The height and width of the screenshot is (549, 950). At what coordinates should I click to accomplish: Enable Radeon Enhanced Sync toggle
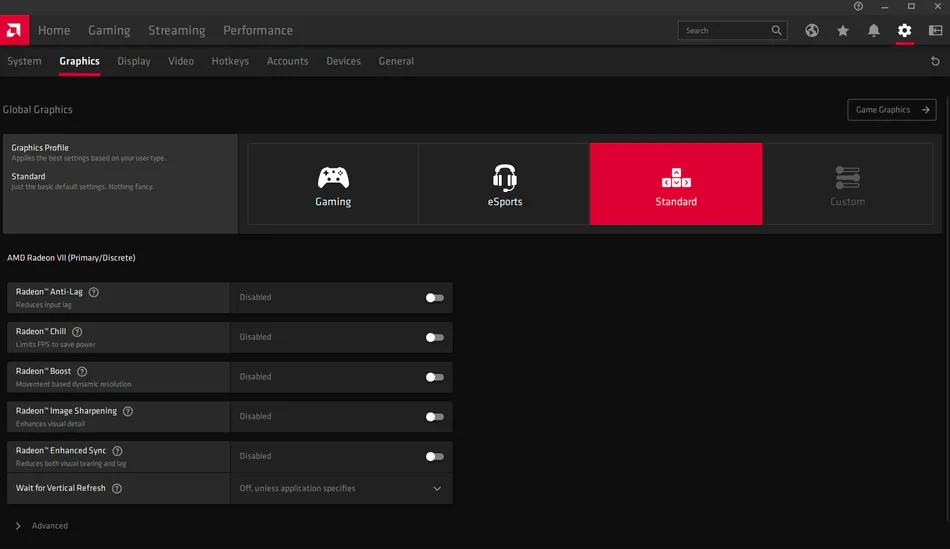(x=434, y=456)
